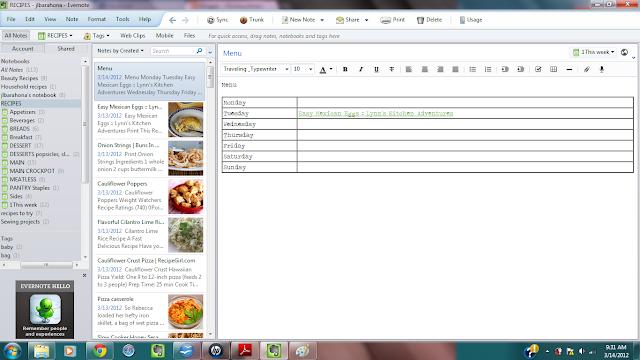Open the RECIPES shortcut dropdown
640x360 pixels.
55,36
